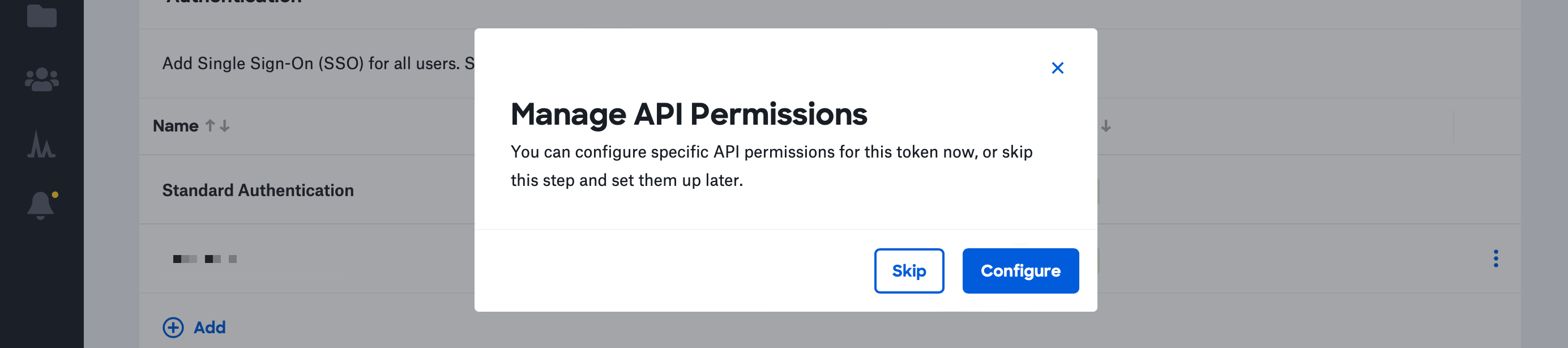Open the activity graph sidebar icon

point(41,145)
